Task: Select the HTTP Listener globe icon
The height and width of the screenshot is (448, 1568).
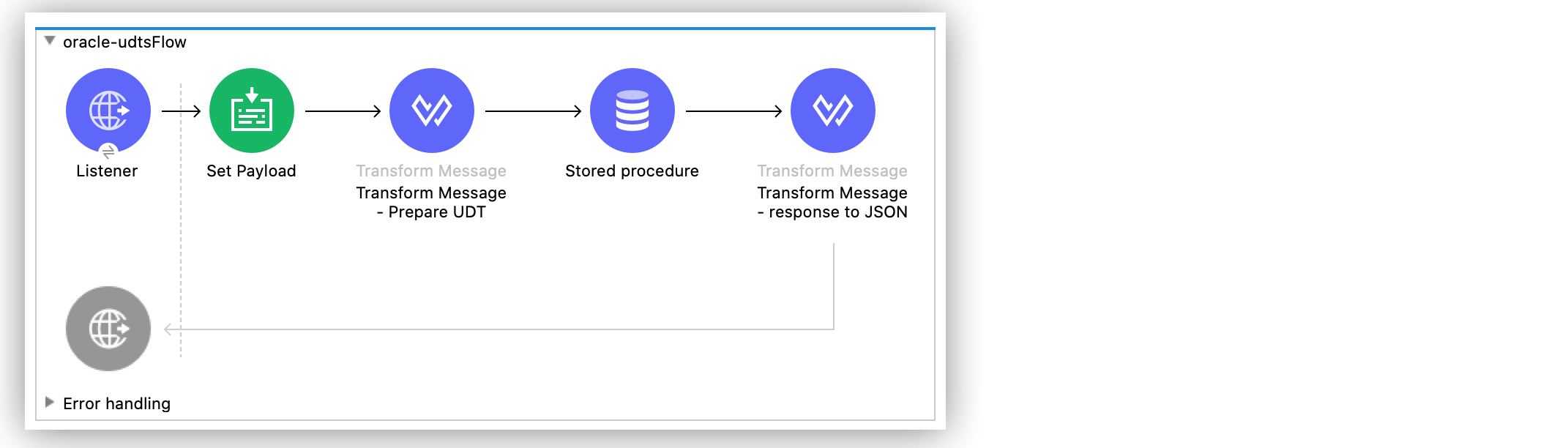Action: point(108,110)
